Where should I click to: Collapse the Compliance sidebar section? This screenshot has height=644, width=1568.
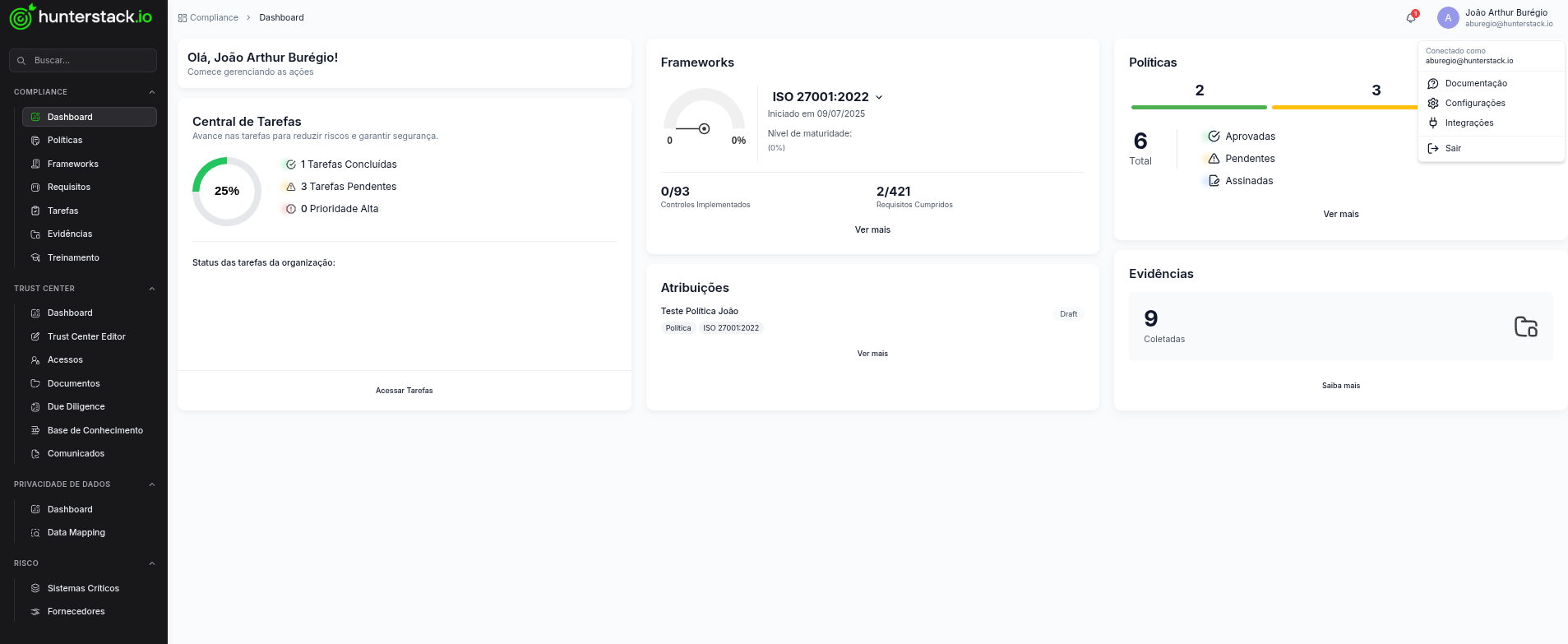click(x=152, y=92)
